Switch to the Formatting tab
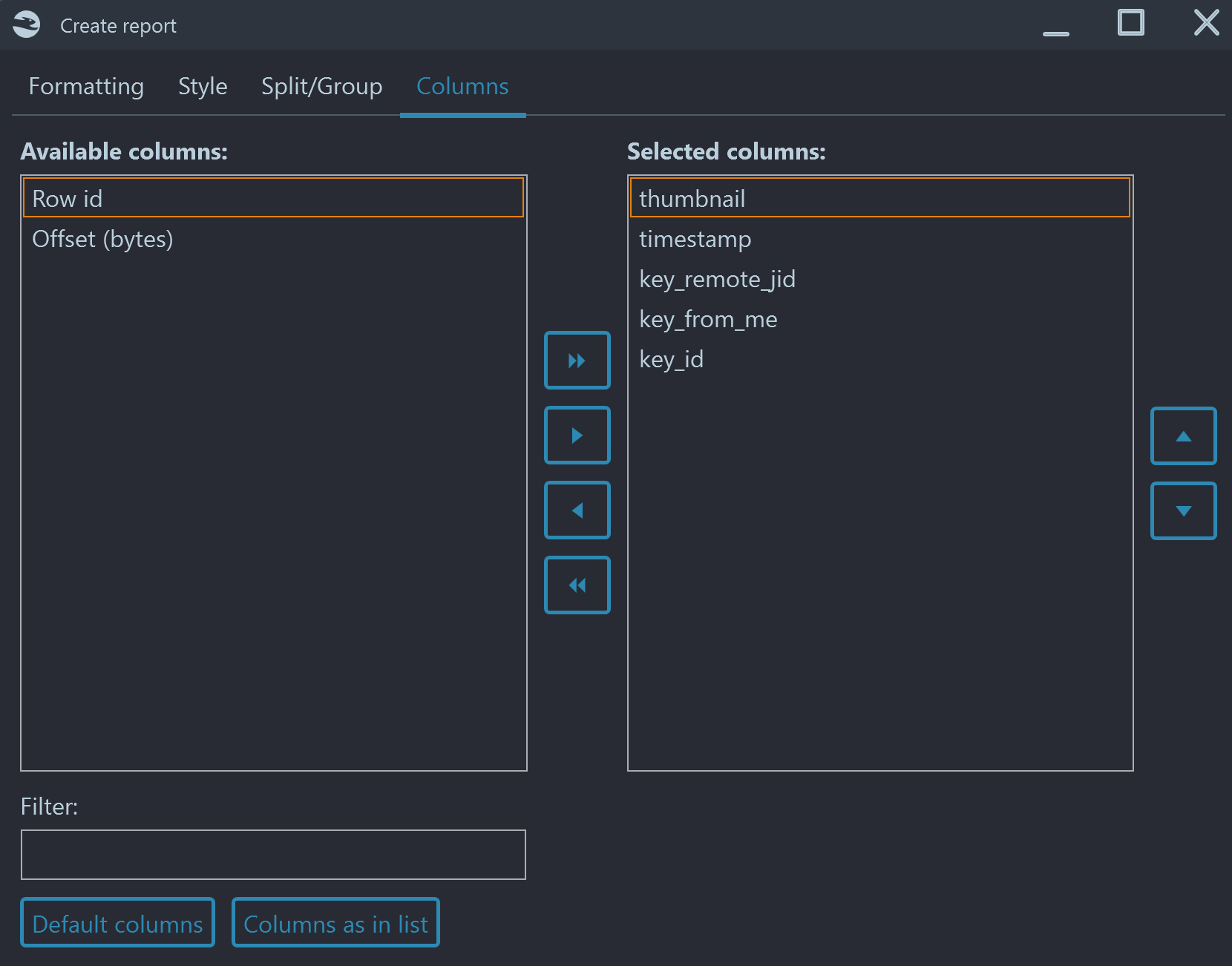 click(x=86, y=87)
